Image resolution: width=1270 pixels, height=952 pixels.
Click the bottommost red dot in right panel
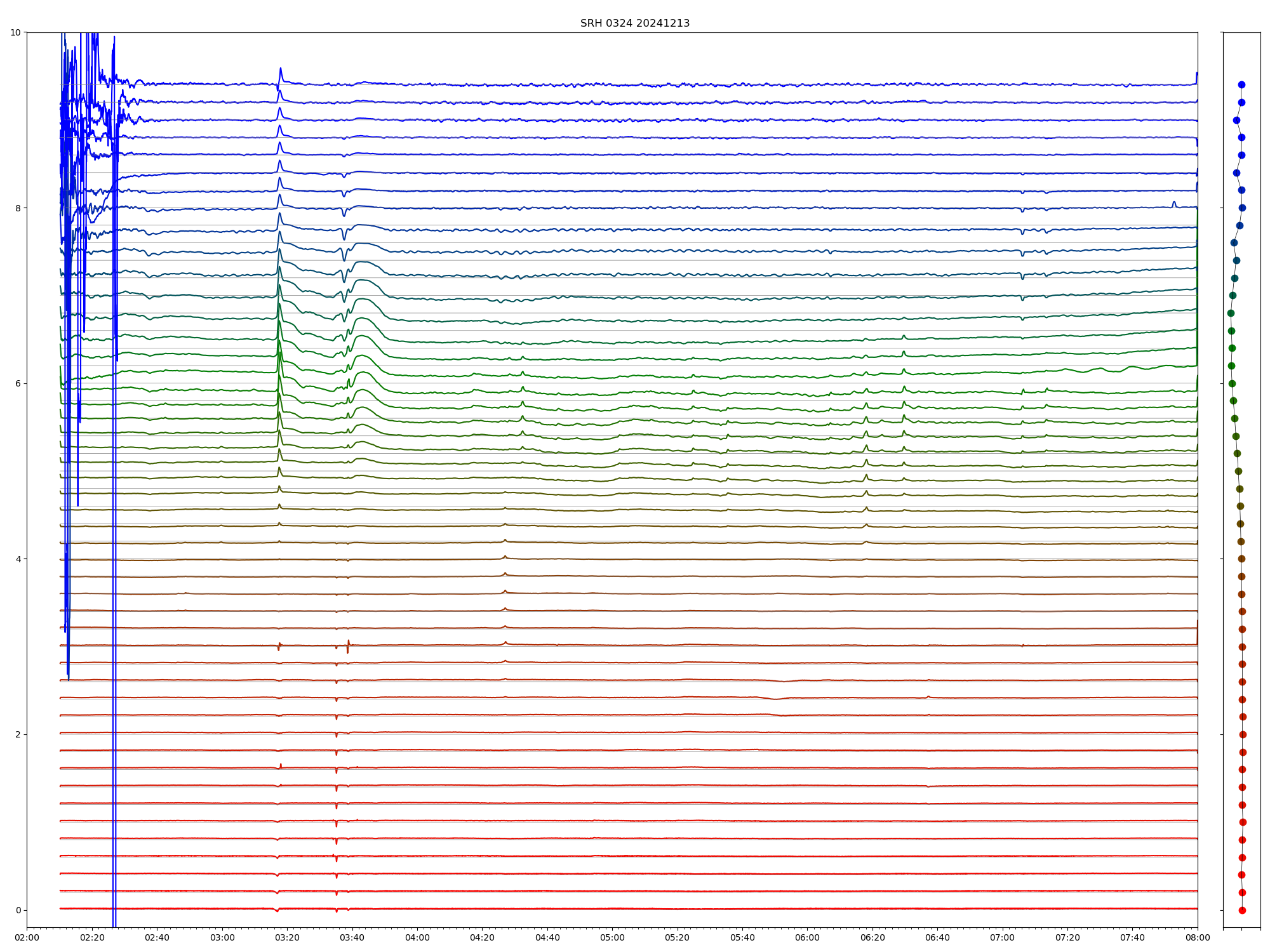(x=1242, y=910)
